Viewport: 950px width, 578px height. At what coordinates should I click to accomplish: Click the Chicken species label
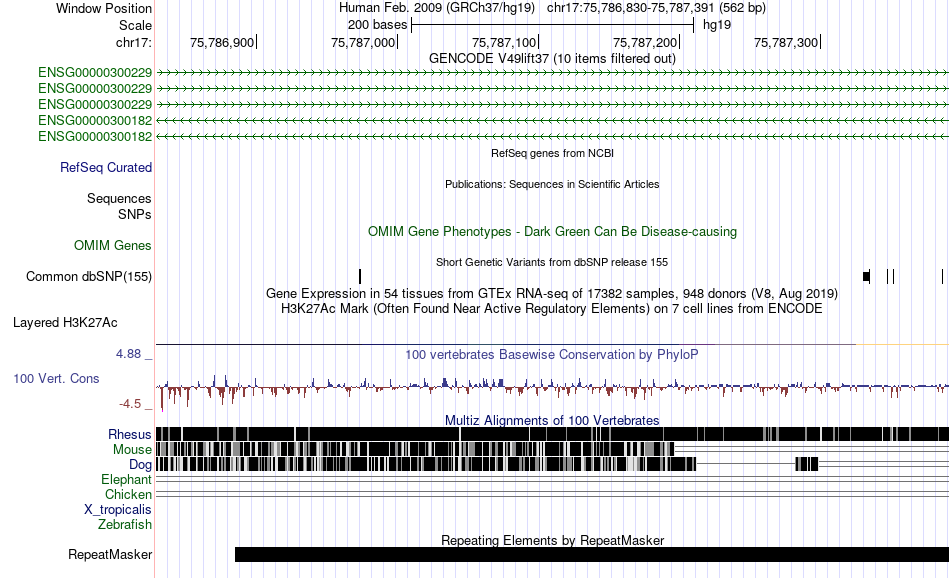128,494
